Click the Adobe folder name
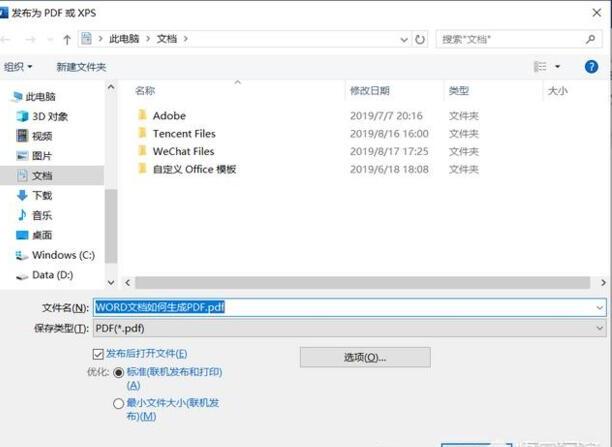This screenshot has width=612, height=447. point(169,116)
